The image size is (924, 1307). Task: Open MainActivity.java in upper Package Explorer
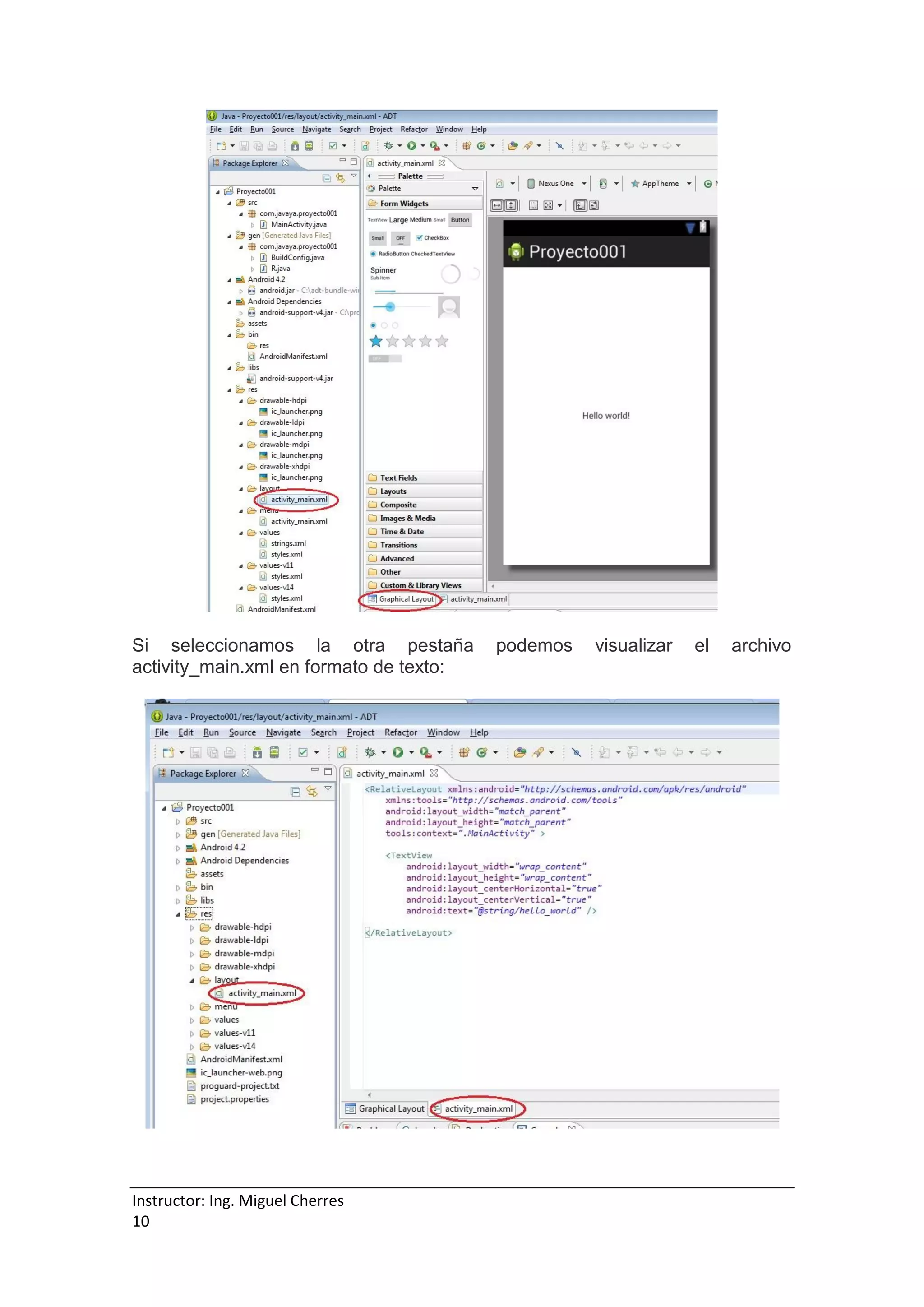[298, 225]
